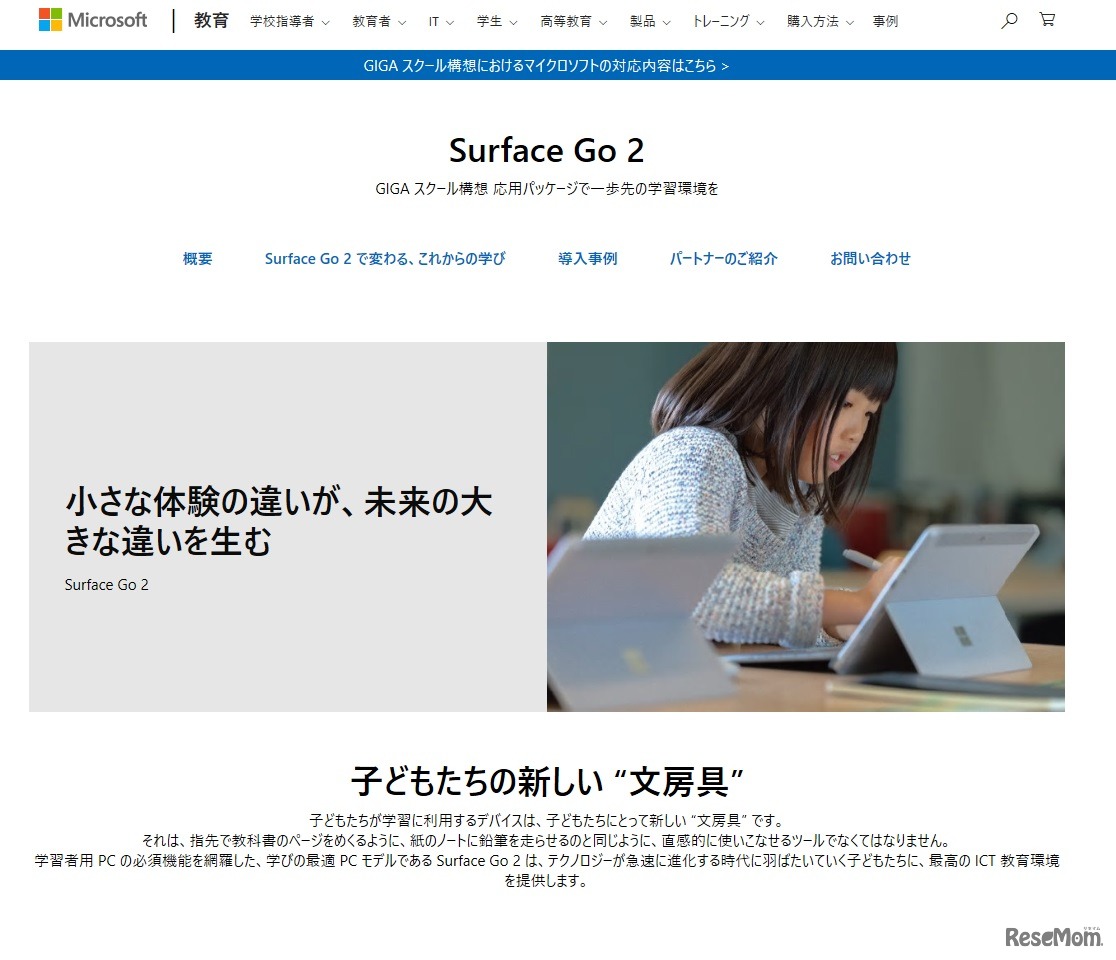
Task: Open the お問い合わせ link
Action: coord(870,258)
